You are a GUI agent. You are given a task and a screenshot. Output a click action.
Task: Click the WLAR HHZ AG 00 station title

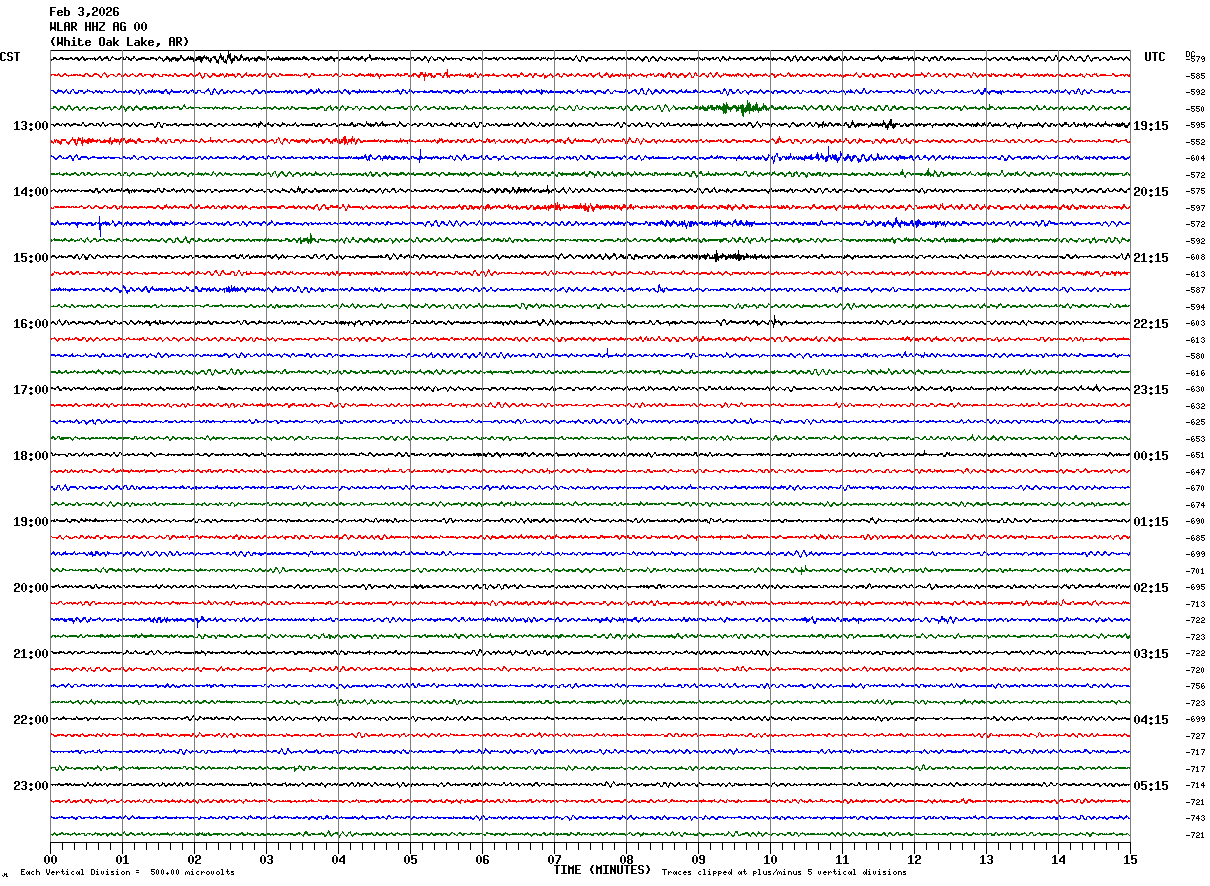pyautogui.click(x=98, y=27)
